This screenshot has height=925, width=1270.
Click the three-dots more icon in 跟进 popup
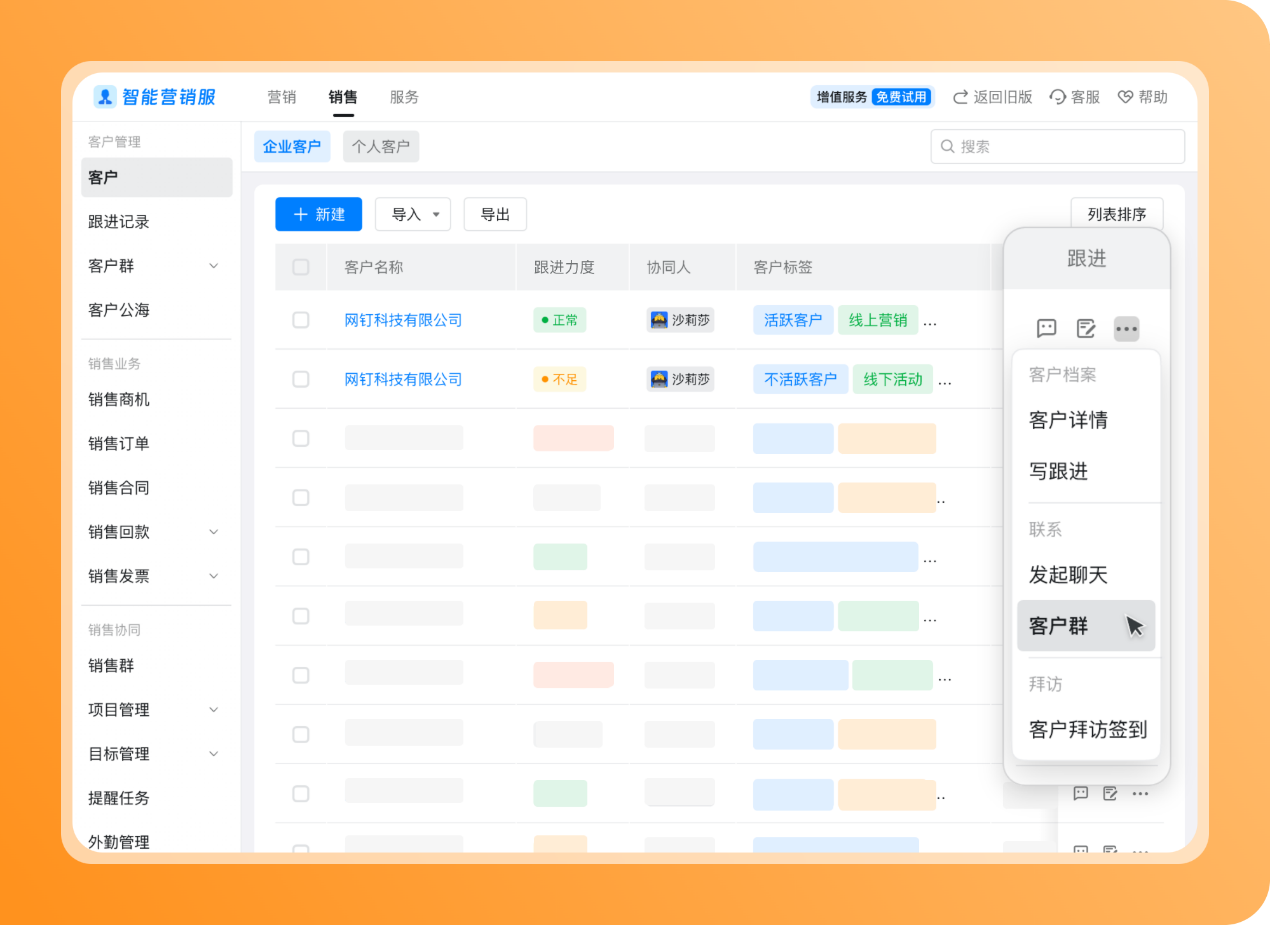pyautogui.click(x=1126, y=328)
